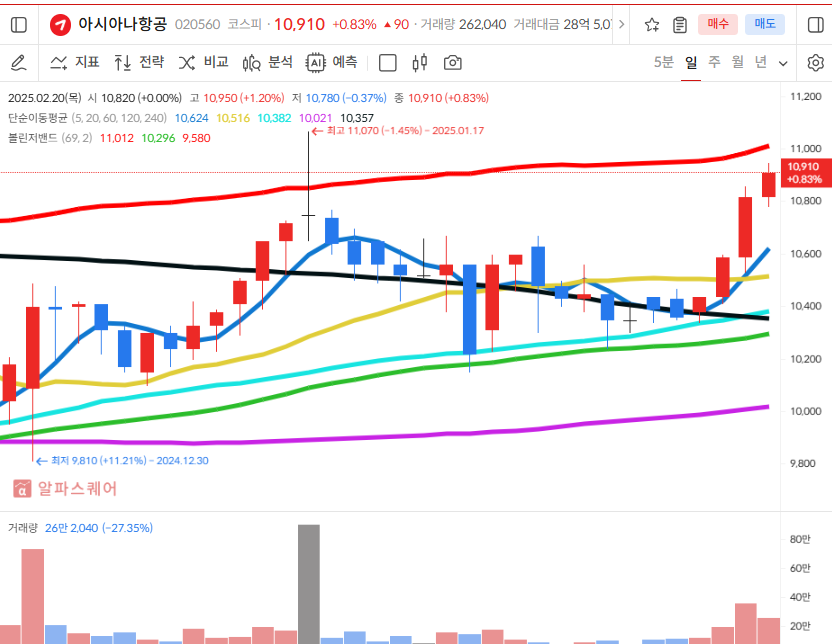Switch to 년 yearly timeframe
Screen dimensions: 832x644
point(761,63)
